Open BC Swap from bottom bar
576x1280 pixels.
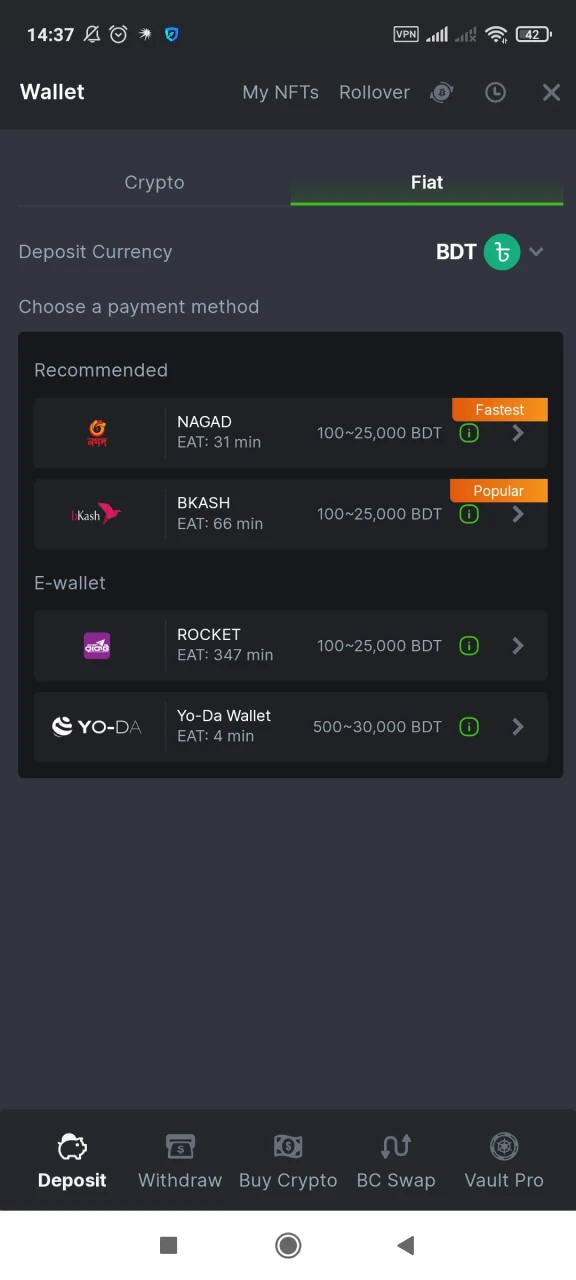(x=396, y=1162)
